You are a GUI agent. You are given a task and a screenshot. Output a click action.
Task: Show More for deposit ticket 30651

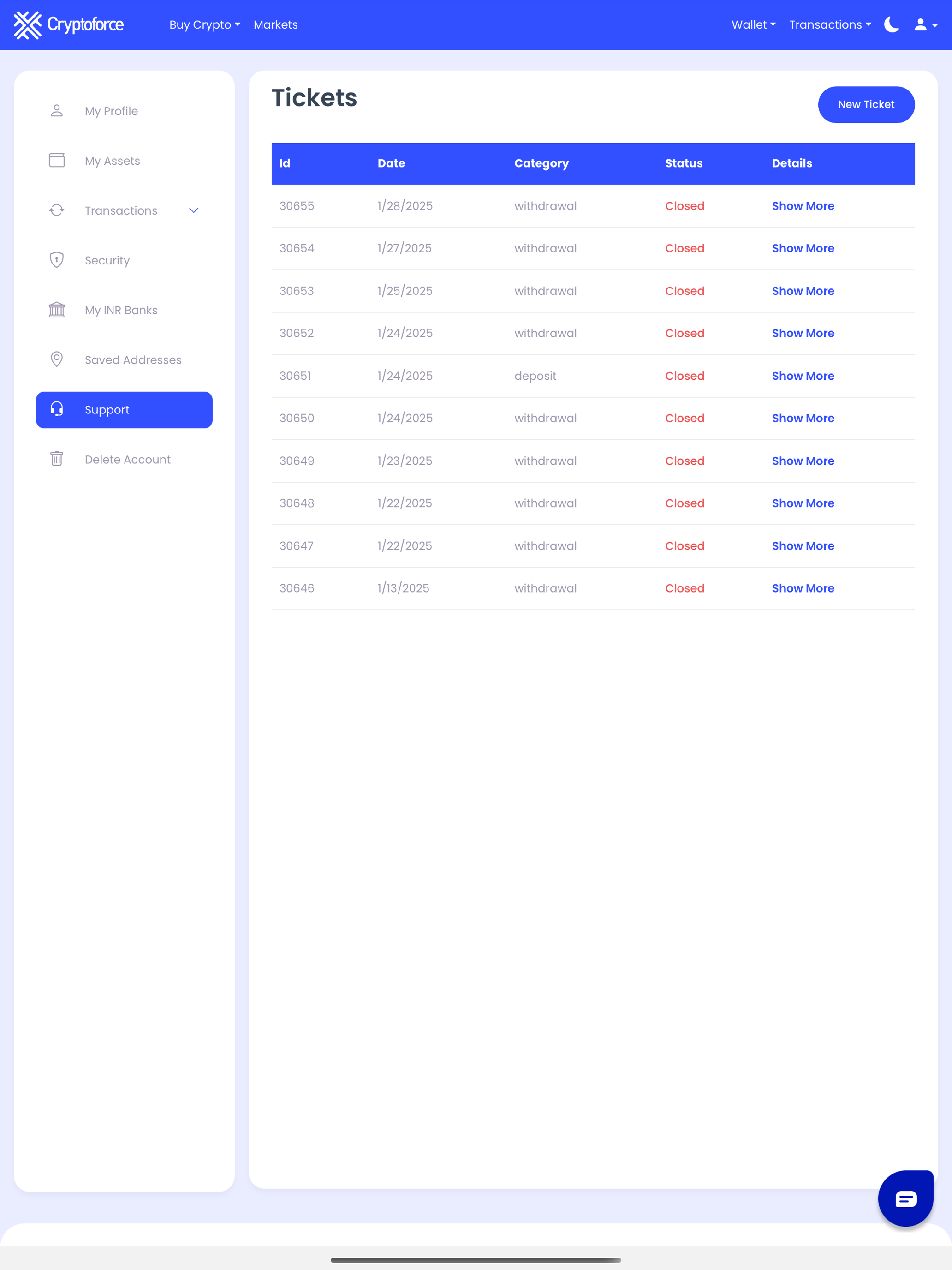803,376
